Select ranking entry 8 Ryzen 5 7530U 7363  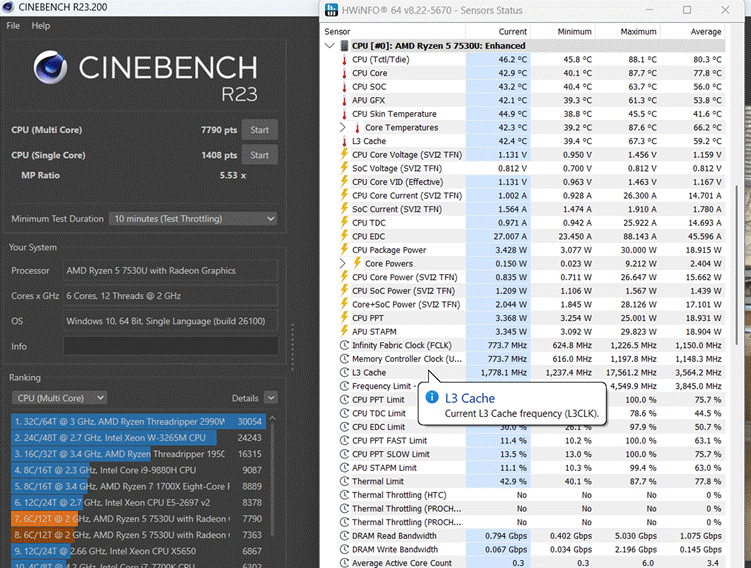coord(137,535)
